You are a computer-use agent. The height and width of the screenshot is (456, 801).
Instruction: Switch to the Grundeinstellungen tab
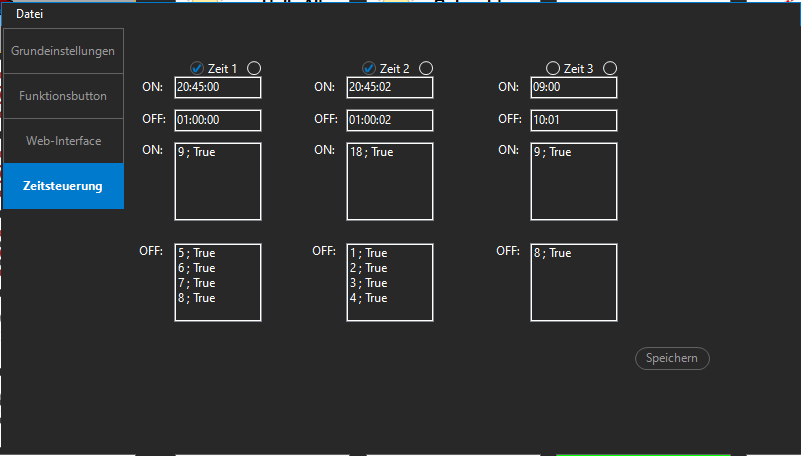(63, 50)
